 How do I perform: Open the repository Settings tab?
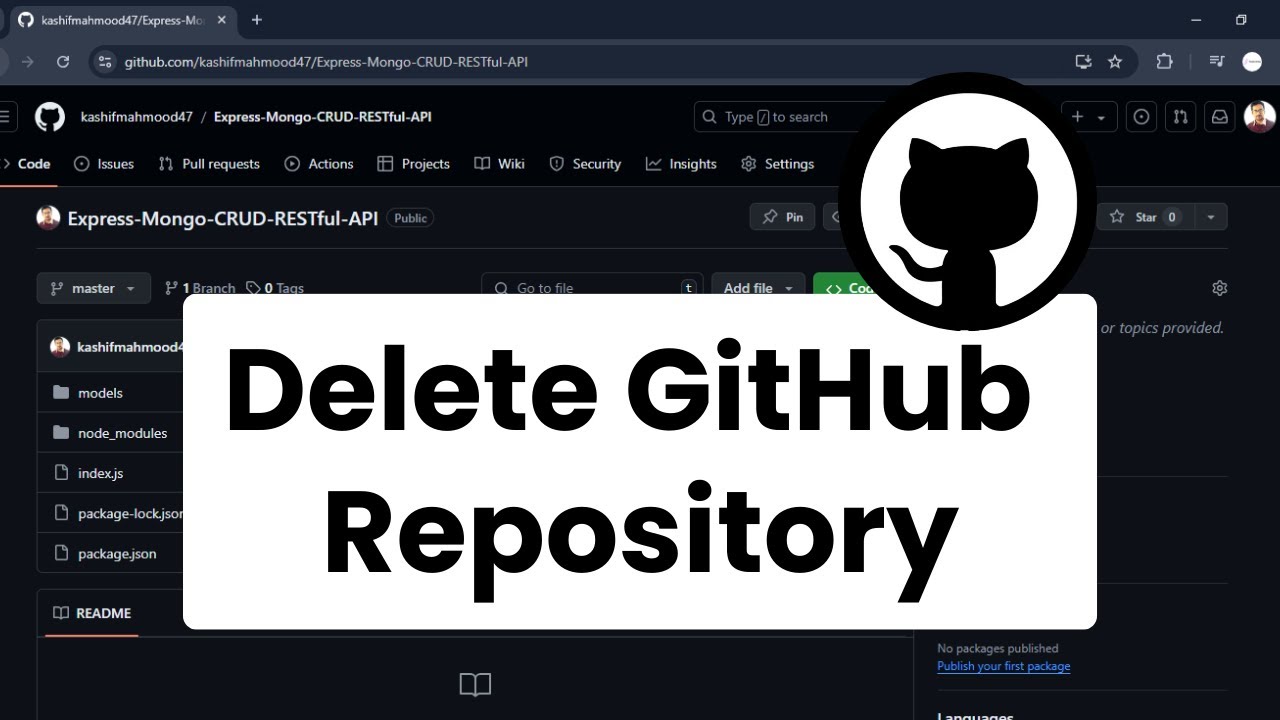coord(777,164)
